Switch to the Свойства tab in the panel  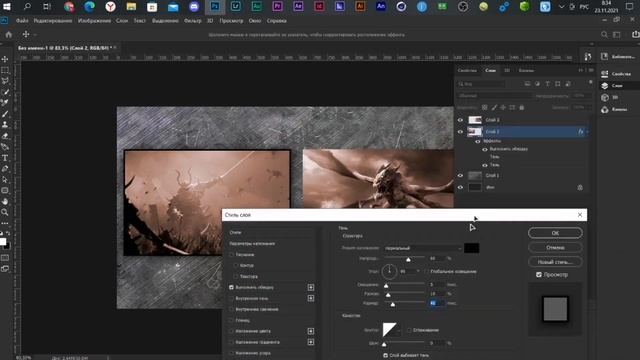point(467,71)
